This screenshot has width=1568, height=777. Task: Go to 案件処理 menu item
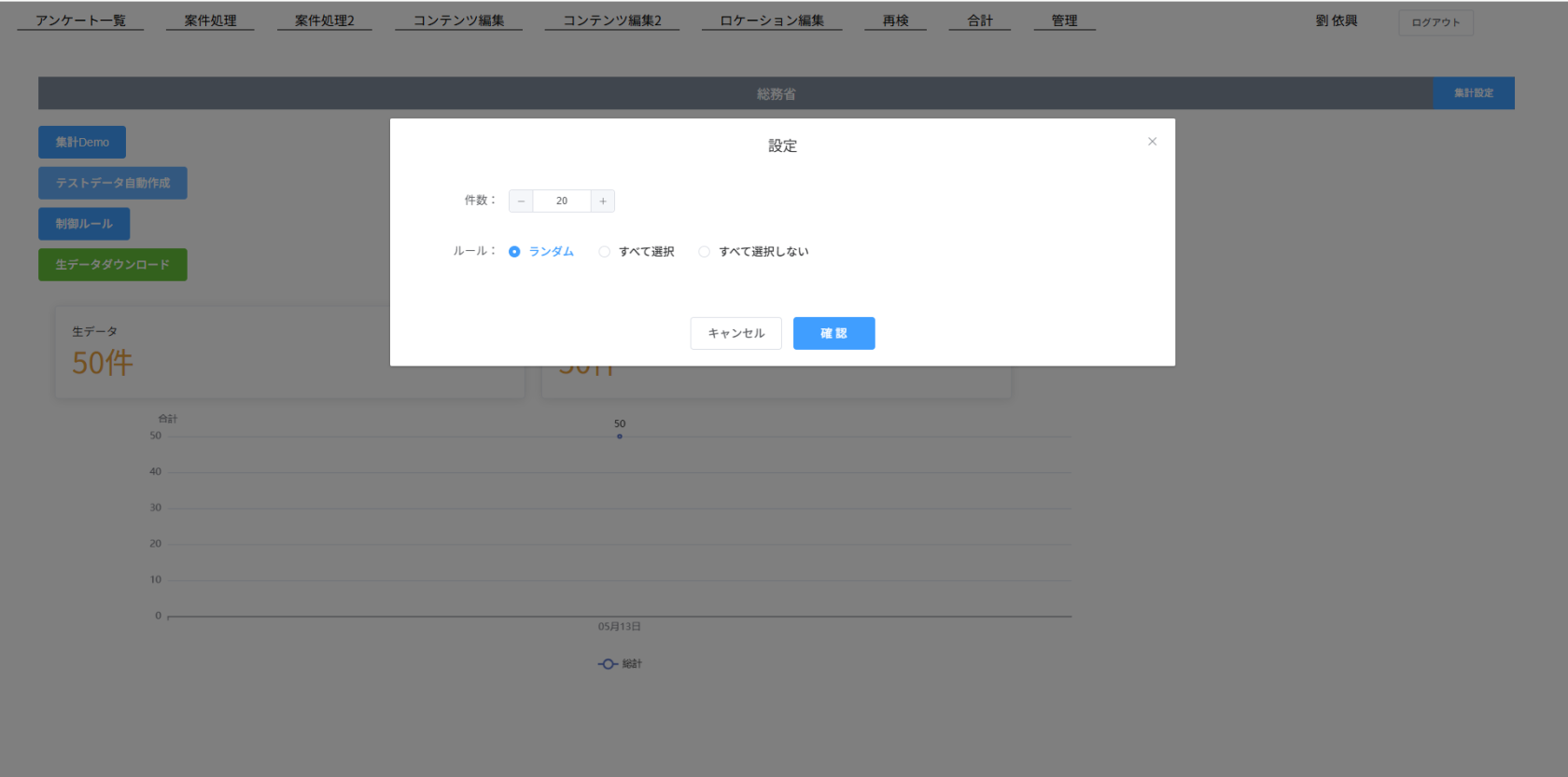point(210,21)
